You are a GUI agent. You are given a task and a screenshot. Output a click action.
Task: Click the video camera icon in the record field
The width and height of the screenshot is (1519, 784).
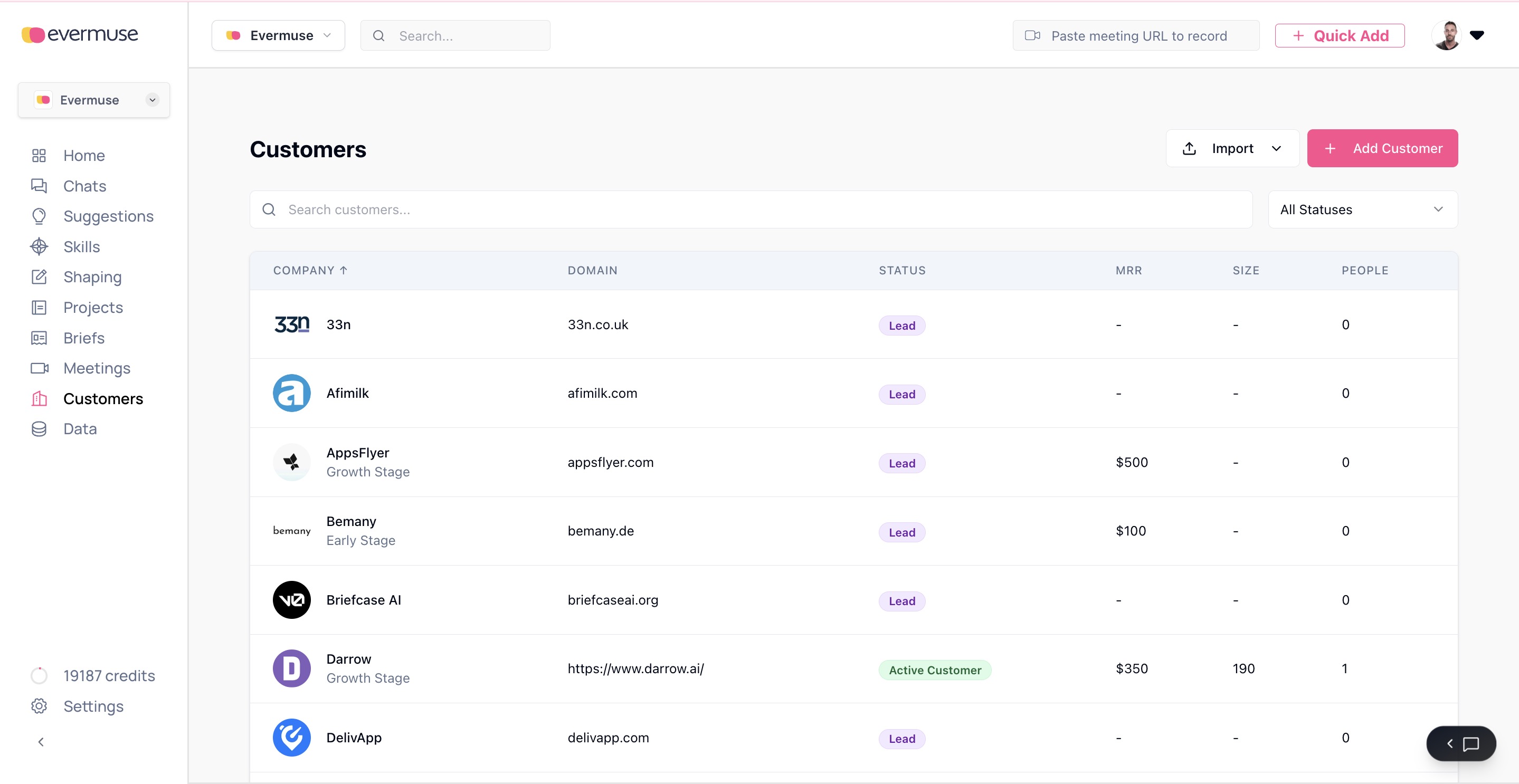pyautogui.click(x=1032, y=35)
